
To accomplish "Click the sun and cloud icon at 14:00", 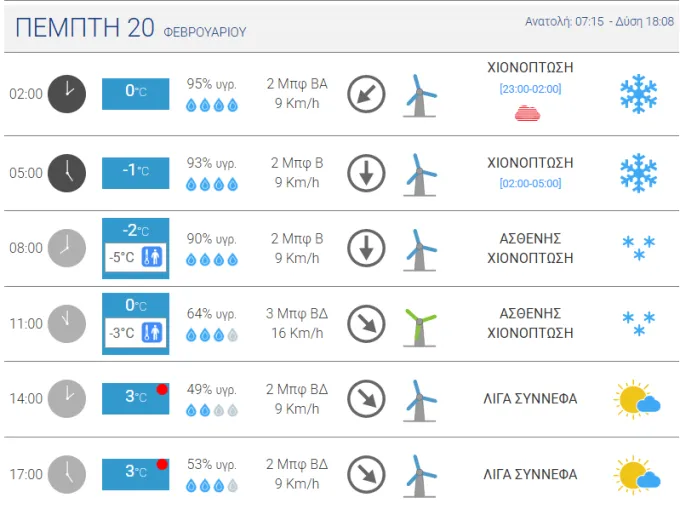I will 637,399.
